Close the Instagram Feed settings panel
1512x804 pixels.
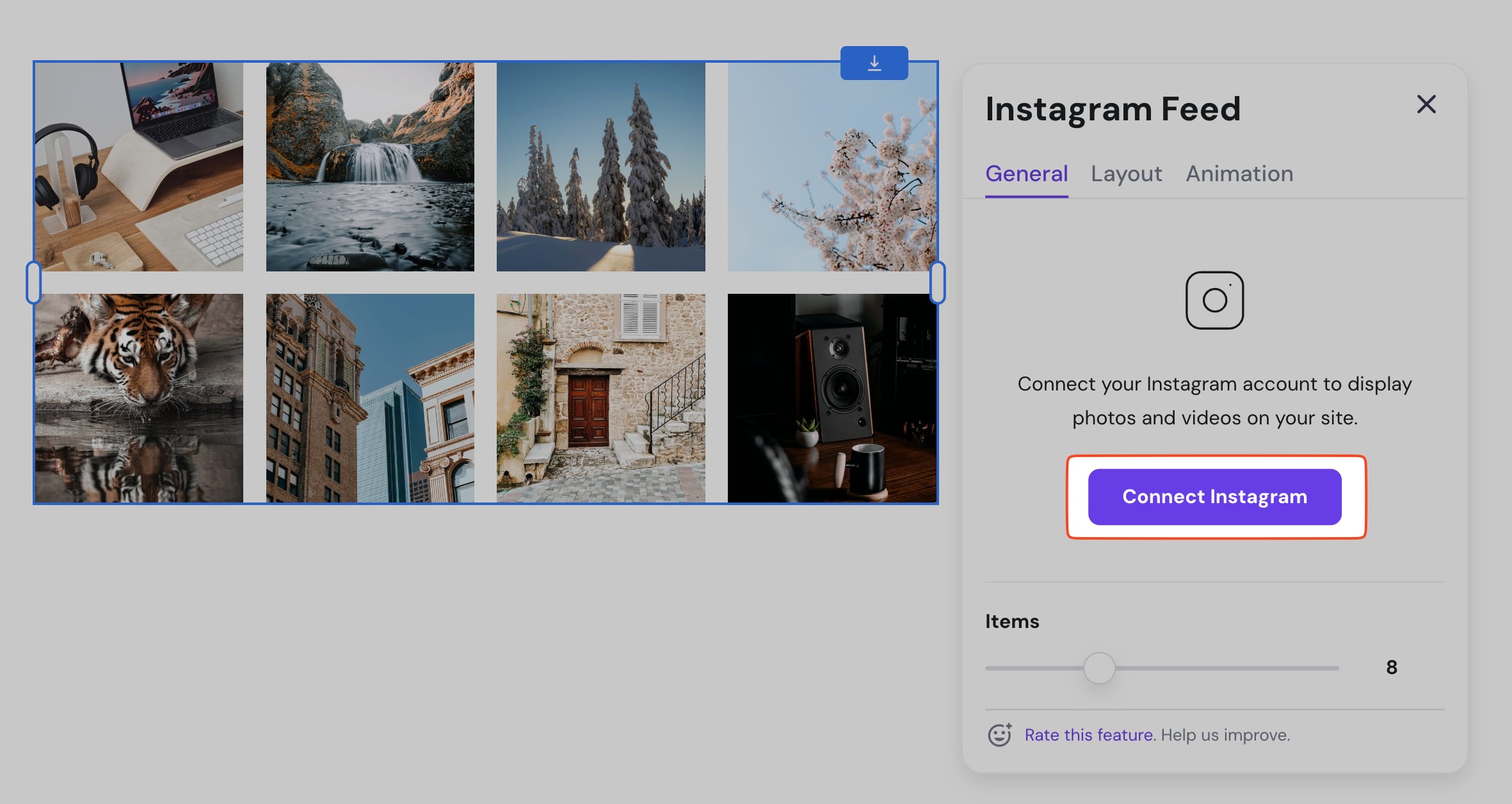pyautogui.click(x=1426, y=104)
